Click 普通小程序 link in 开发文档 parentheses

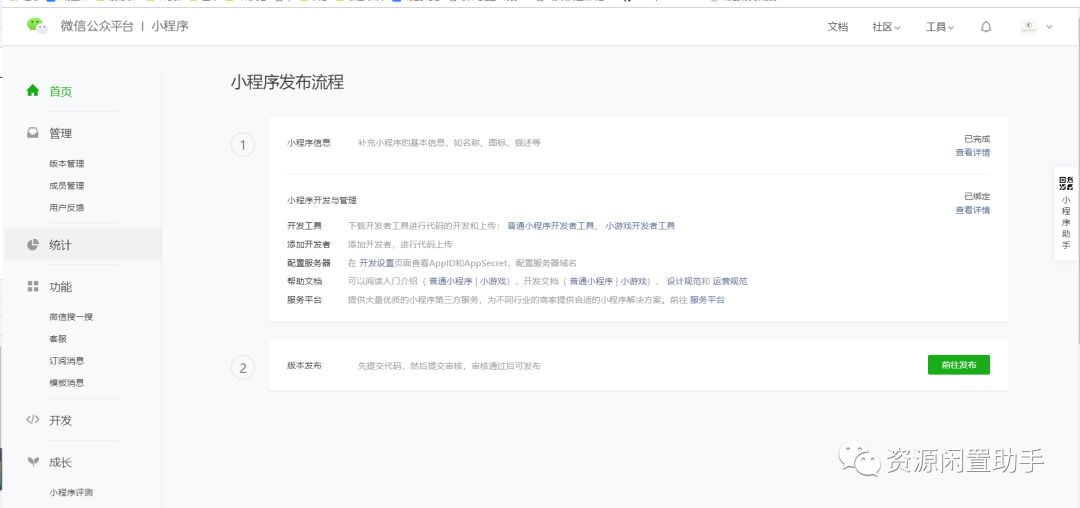click(x=591, y=282)
